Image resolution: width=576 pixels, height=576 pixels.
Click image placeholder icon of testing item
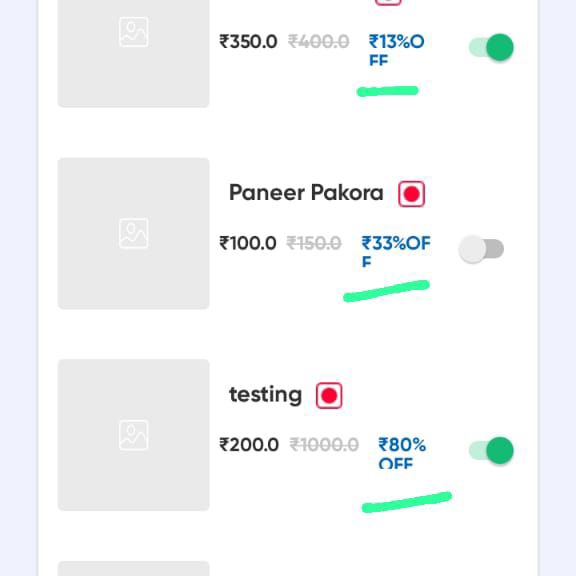tap(134, 435)
